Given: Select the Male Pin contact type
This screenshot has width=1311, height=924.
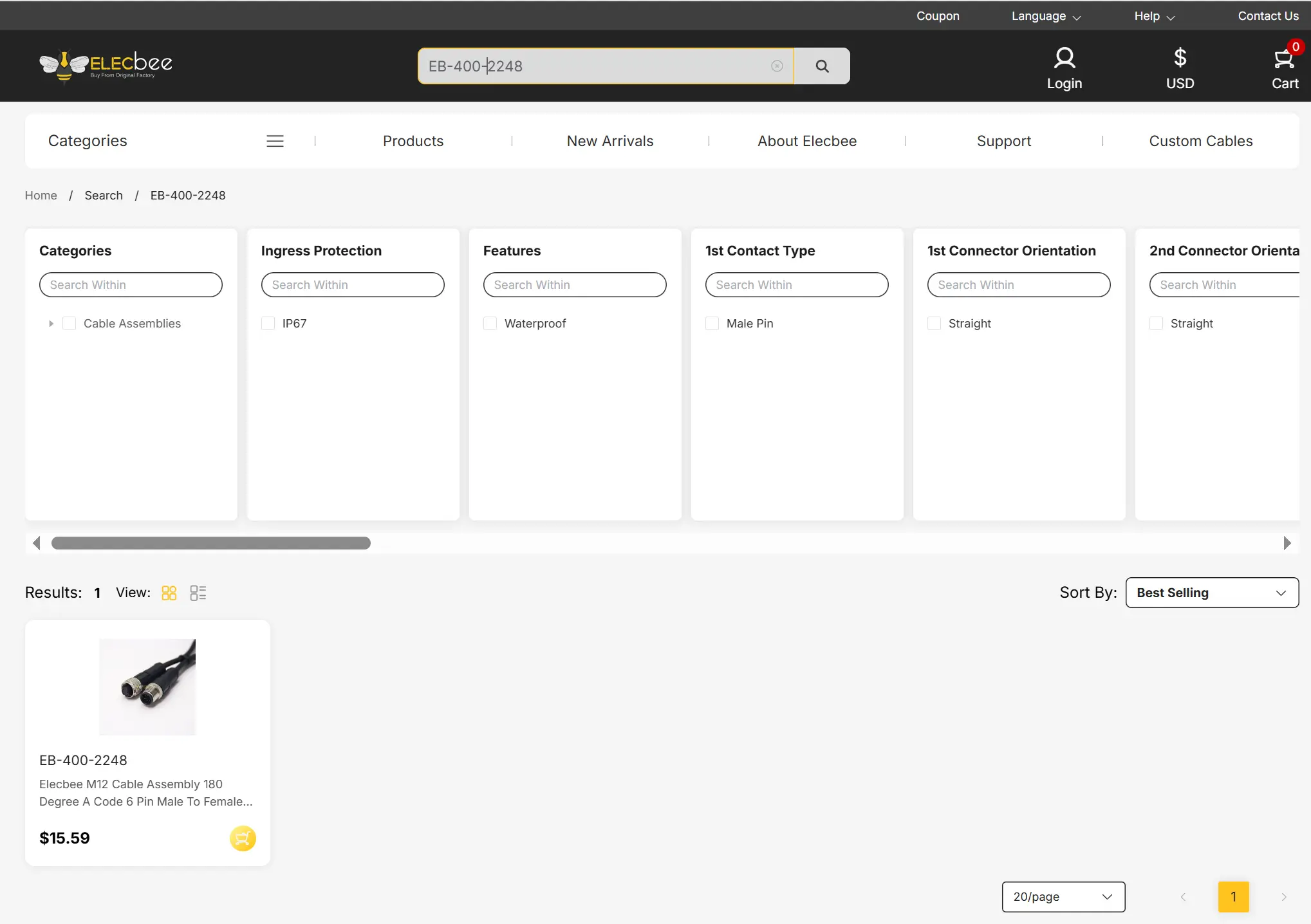Looking at the screenshot, I should point(712,324).
